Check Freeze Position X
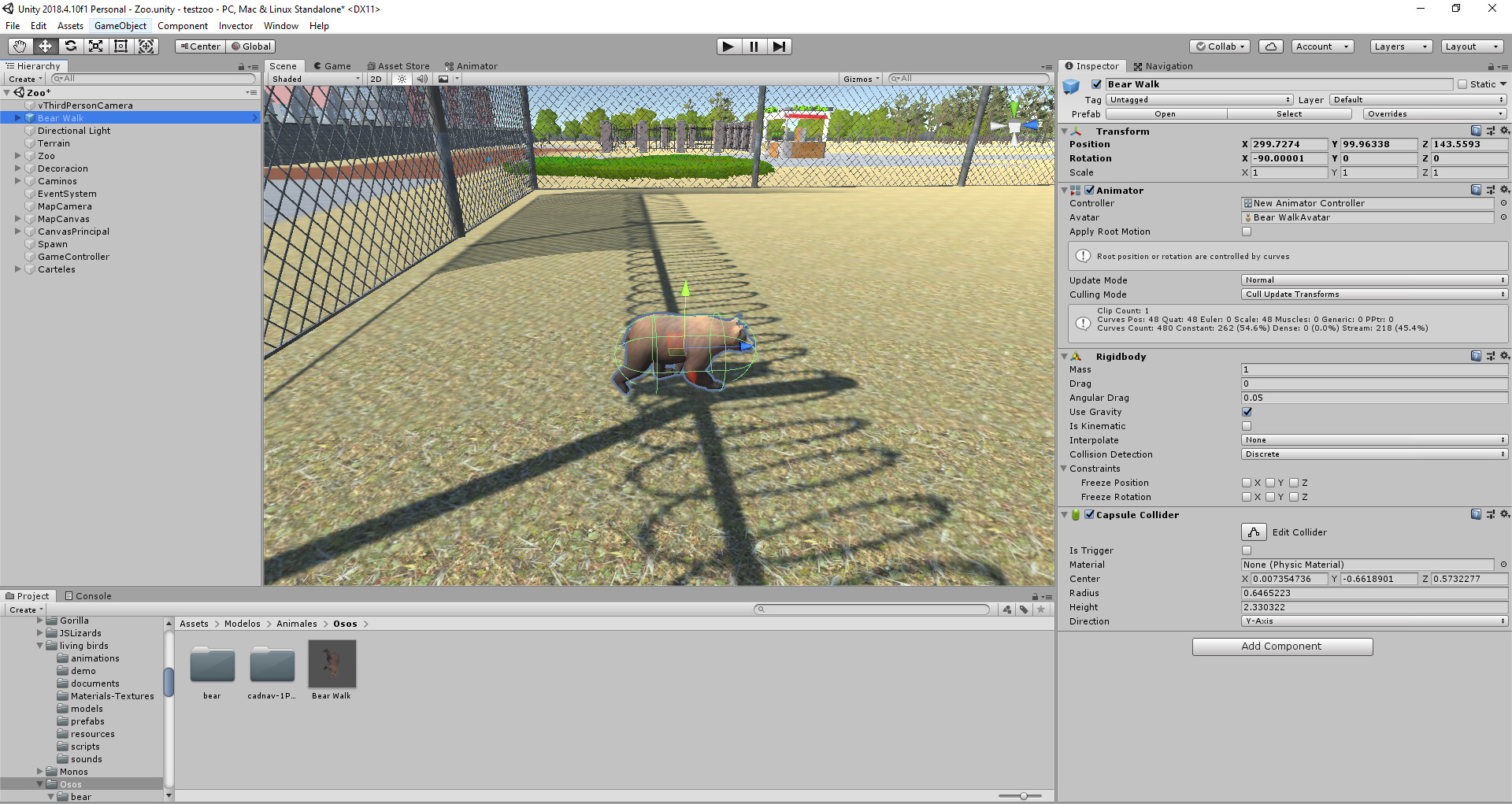The width and height of the screenshot is (1512, 804). point(1247,483)
